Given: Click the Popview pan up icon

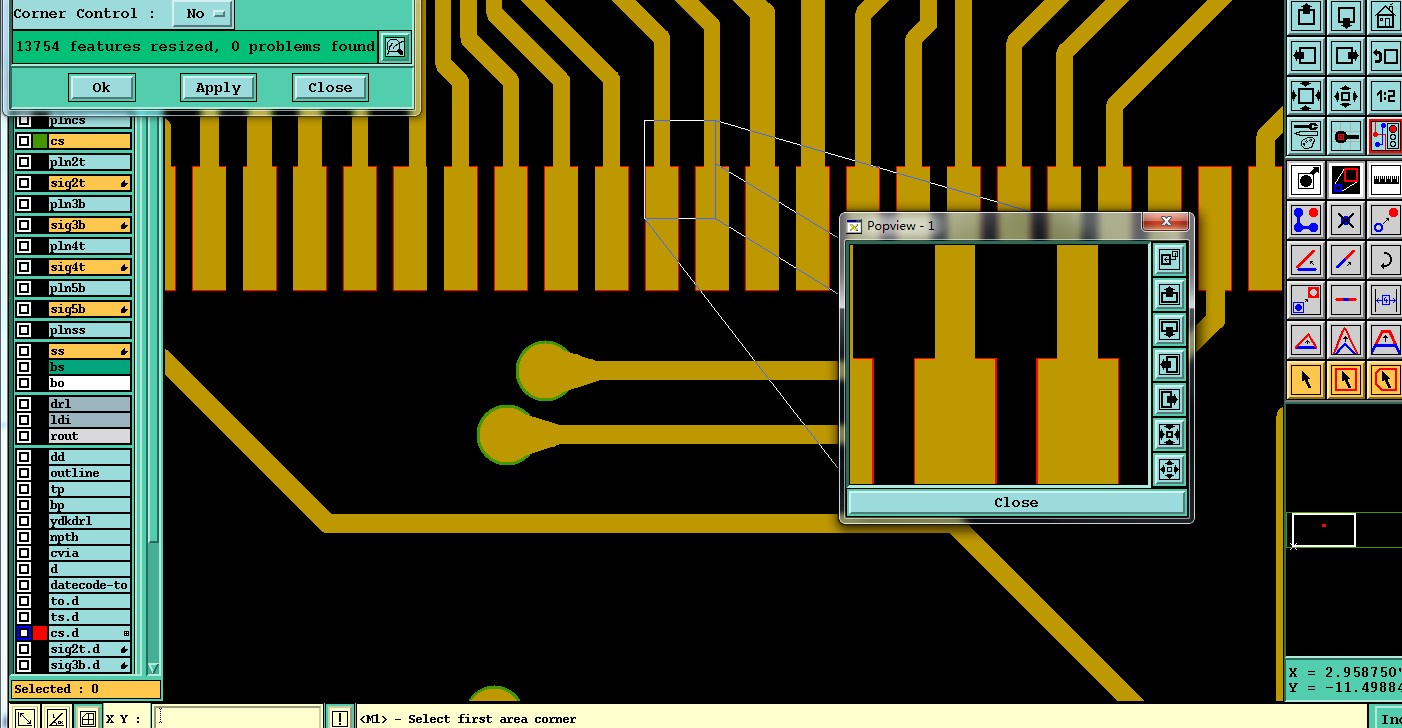Looking at the screenshot, I should click(1169, 294).
